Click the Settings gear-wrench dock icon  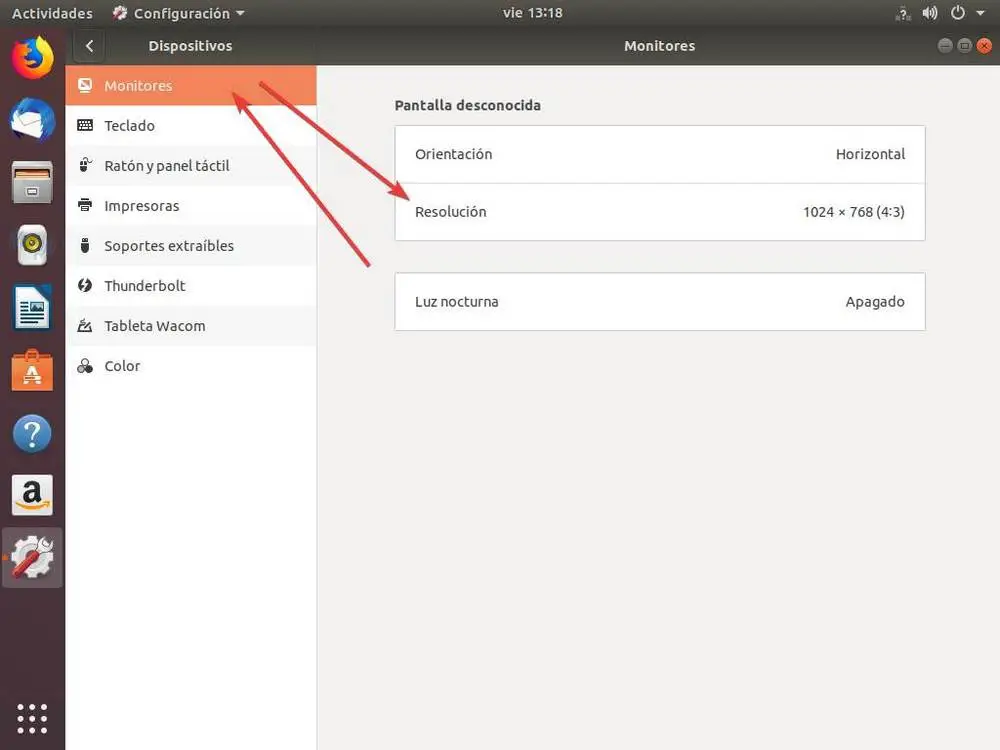pos(32,557)
